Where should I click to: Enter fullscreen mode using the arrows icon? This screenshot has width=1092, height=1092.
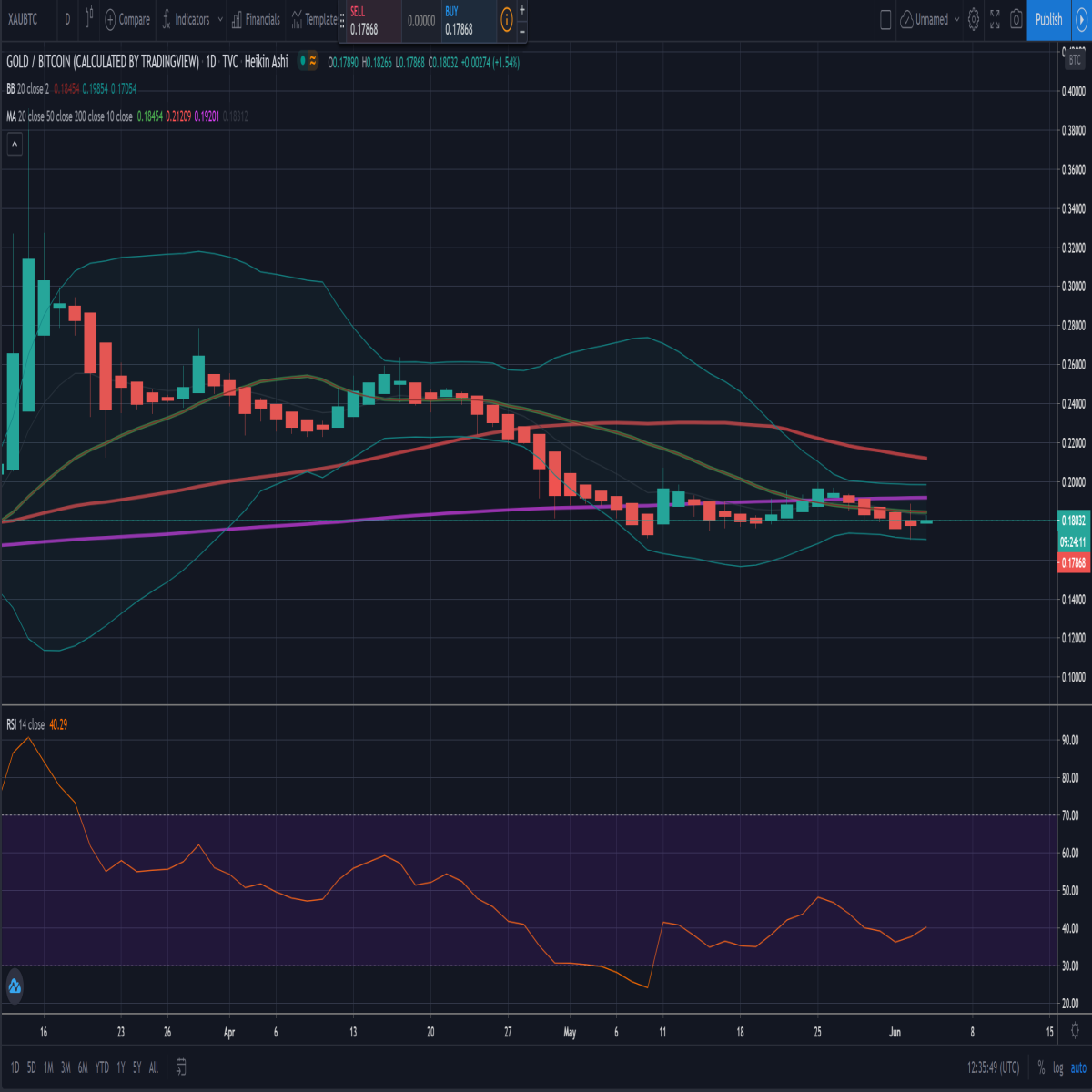[x=995, y=19]
